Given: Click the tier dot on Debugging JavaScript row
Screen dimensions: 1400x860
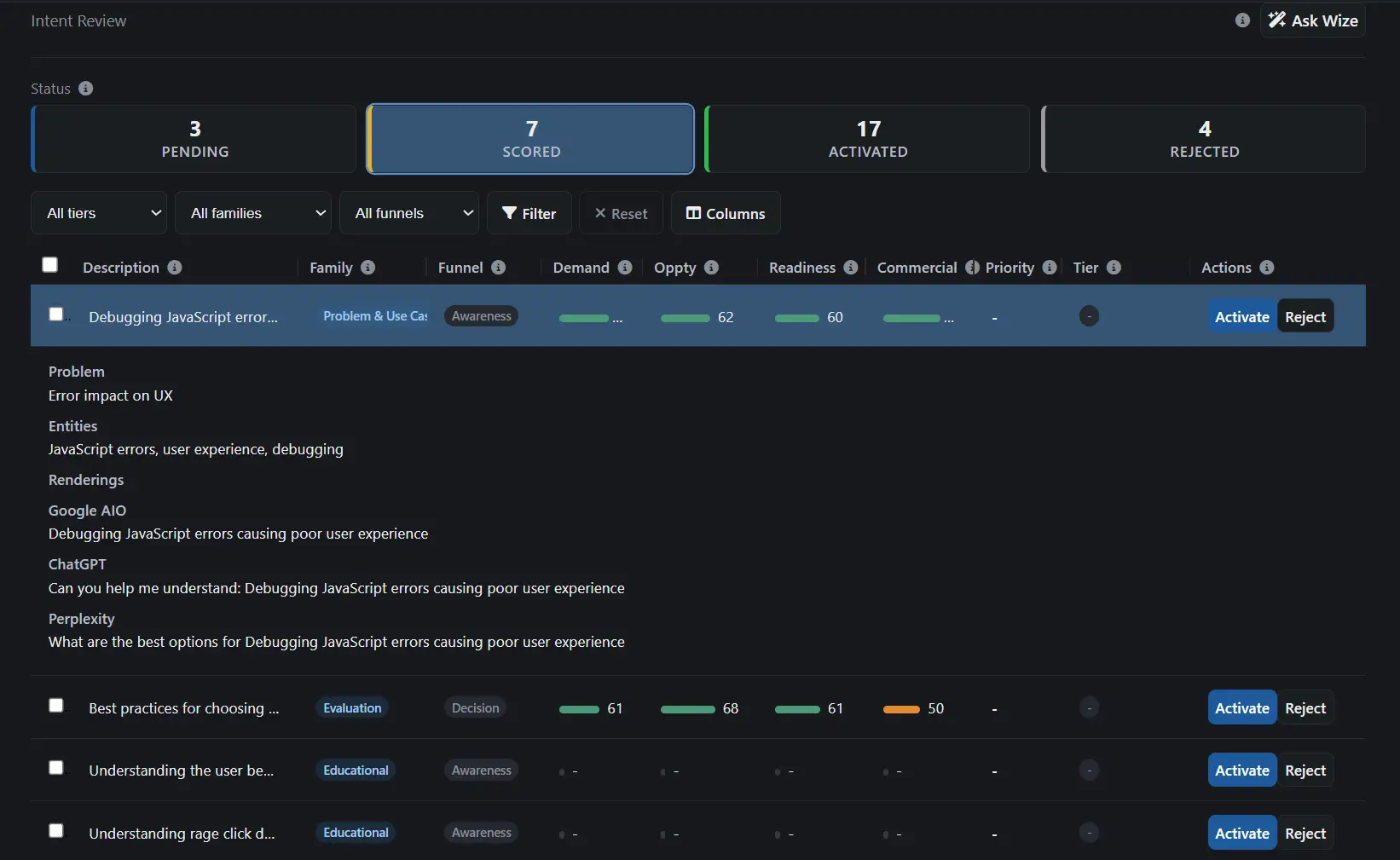Looking at the screenshot, I should coord(1089,316).
